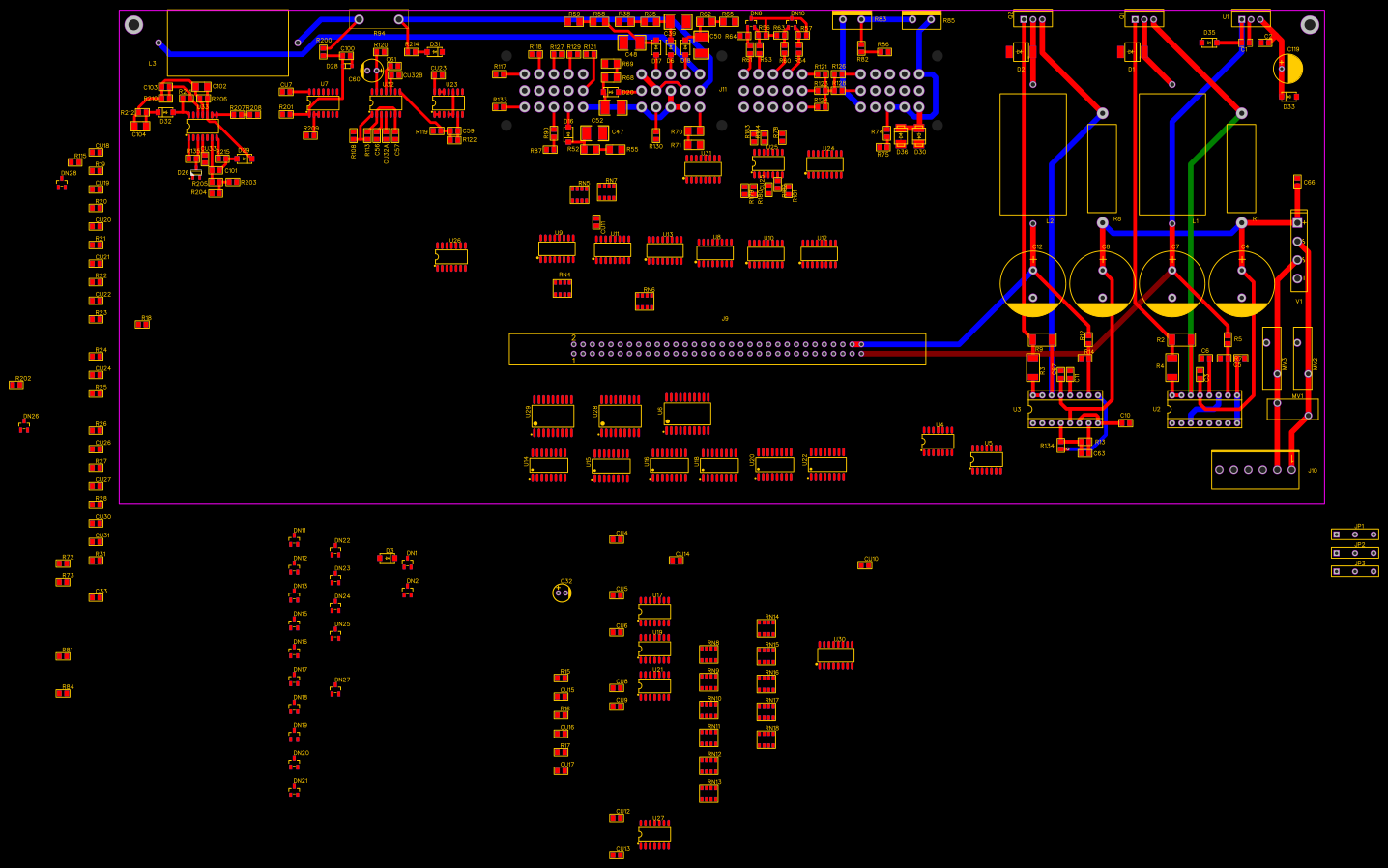1388x868 pixels.
Task: Pick the MV1 component outline
Action: click(1292, 409)
